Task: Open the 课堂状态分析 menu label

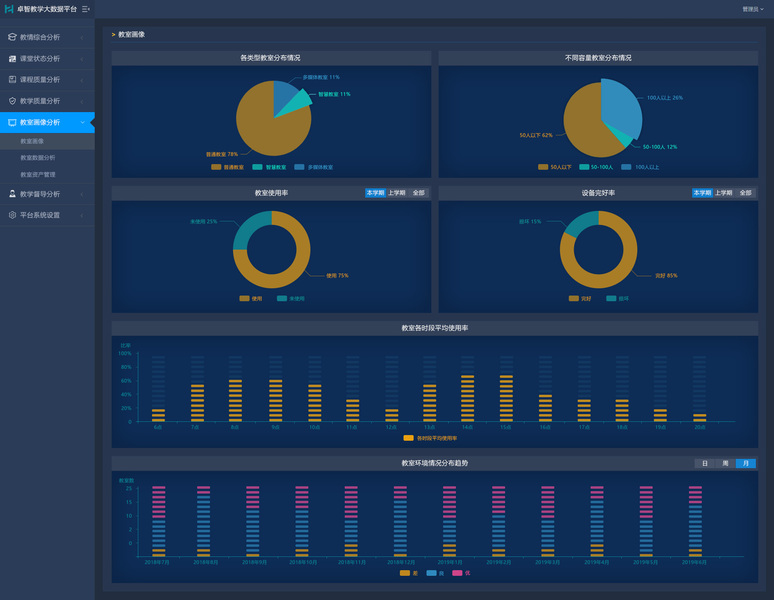Action: coord(40,58)
